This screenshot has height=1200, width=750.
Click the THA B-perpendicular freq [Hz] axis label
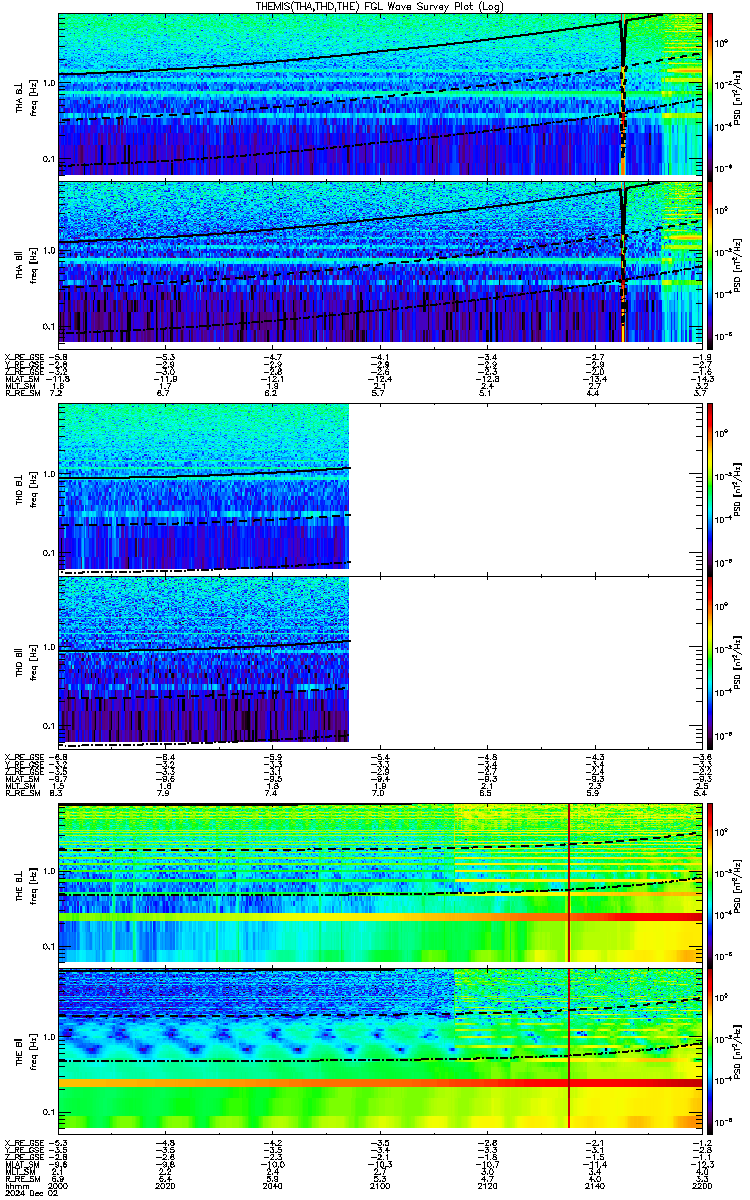pyautogui.click(x=32, y=97)
